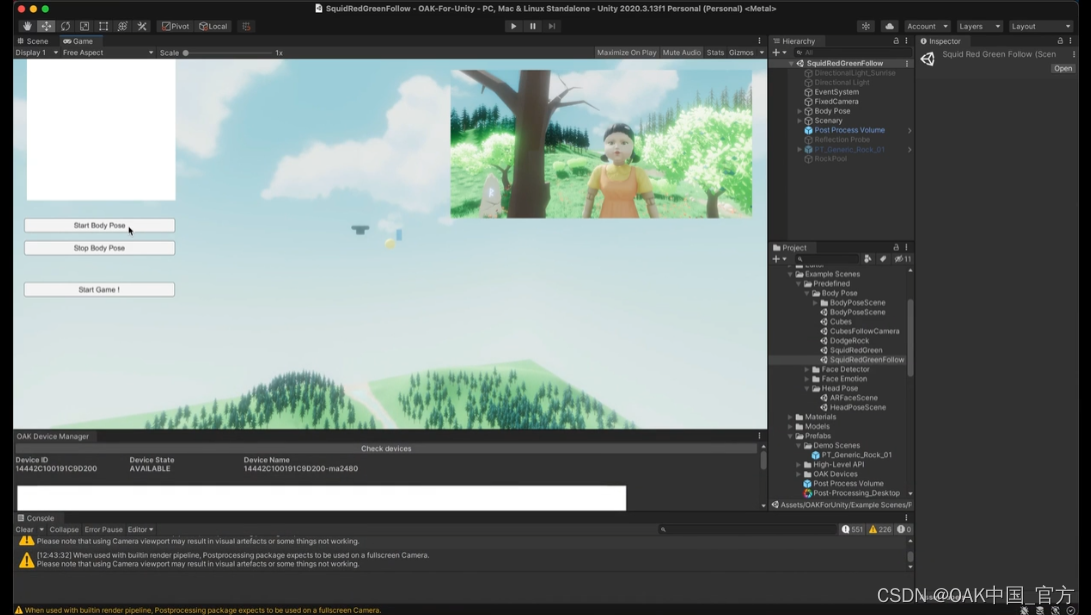Image resolution: width=1091 pixels, height=615 pixels.
Task: Open SquidRedGreenFollow scene options menu
Action: [x=907, y=63]
